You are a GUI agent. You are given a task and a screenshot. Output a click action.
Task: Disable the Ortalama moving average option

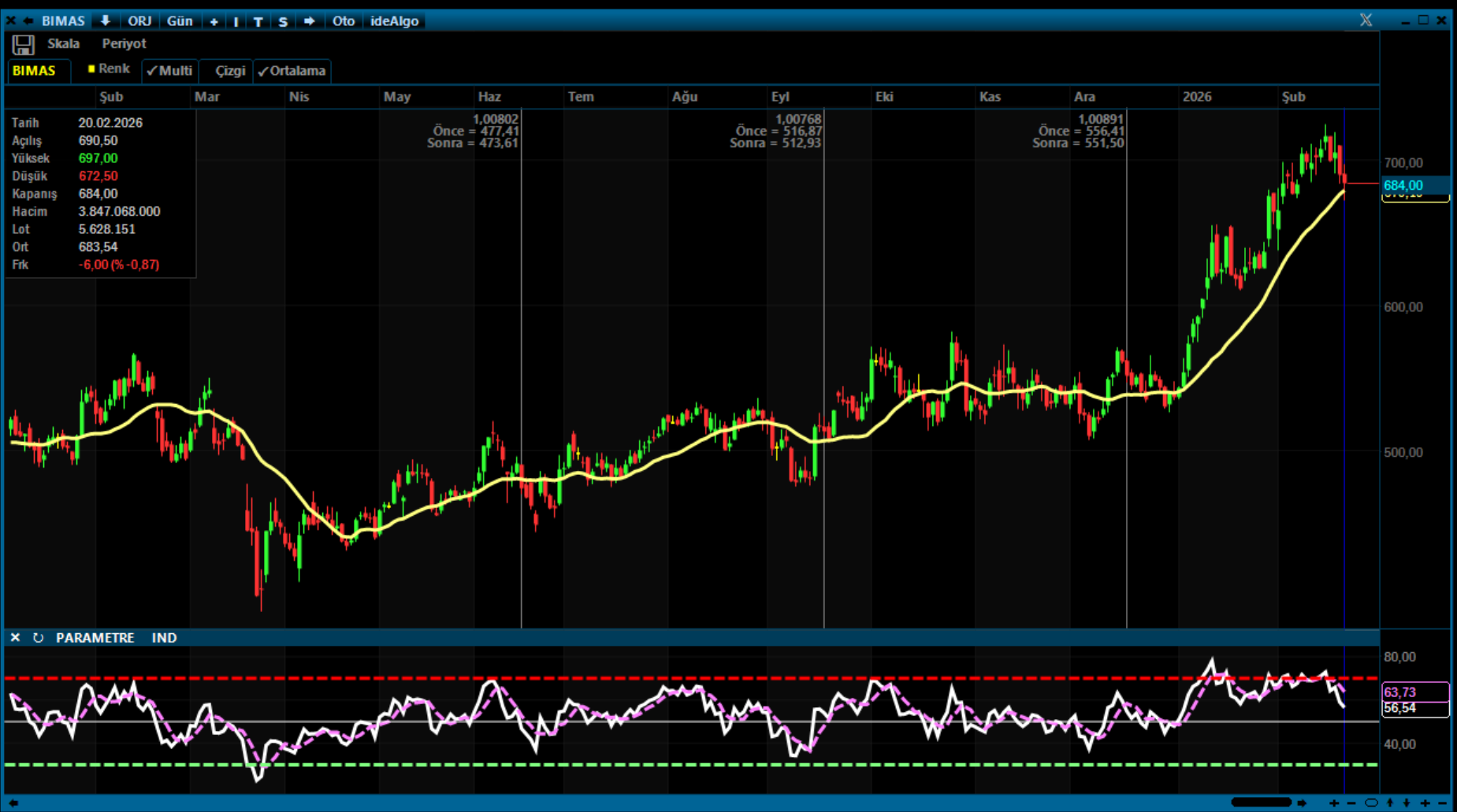292,71
